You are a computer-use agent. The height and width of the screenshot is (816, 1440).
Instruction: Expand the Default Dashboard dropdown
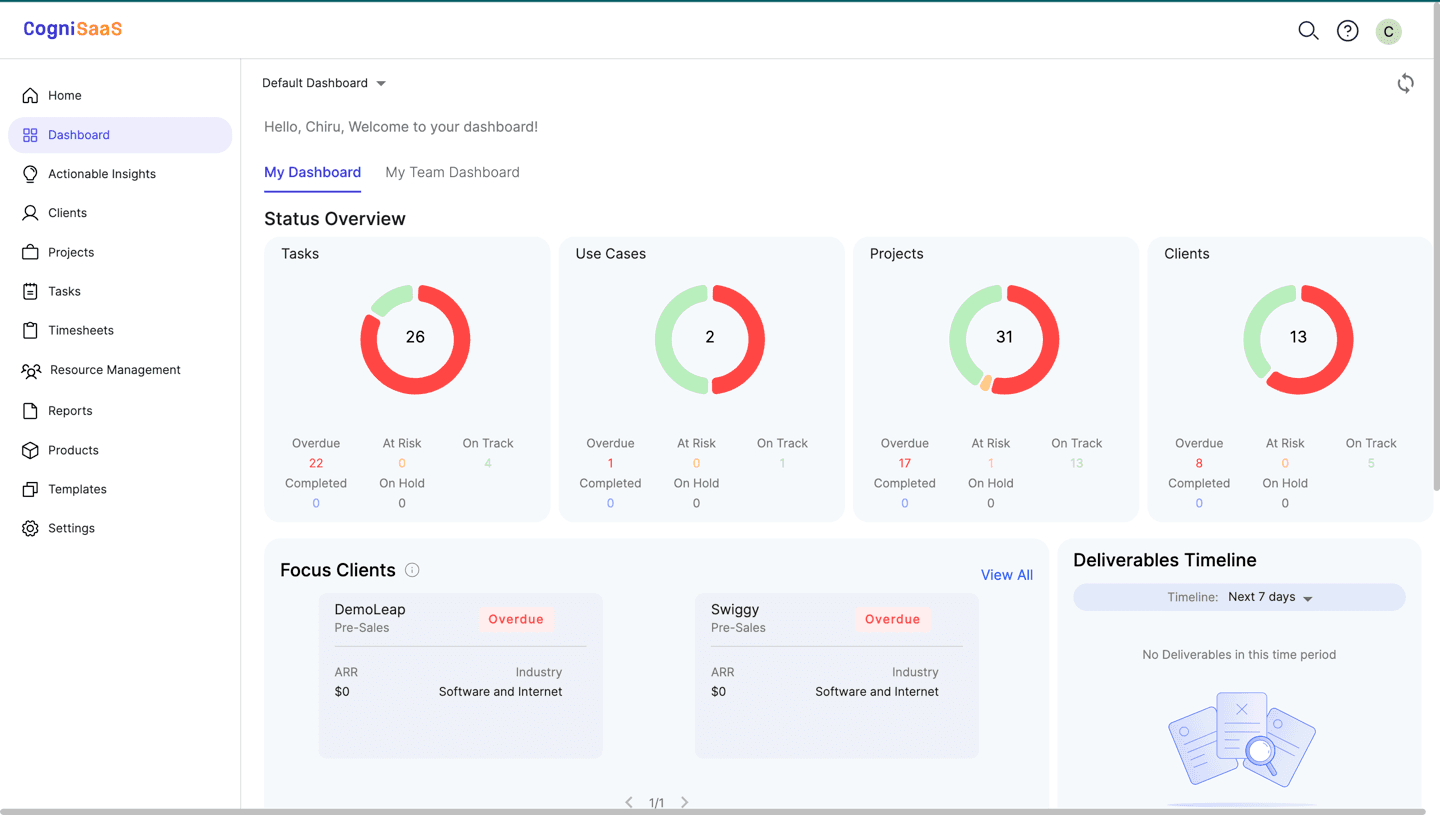[x=324, y=83]
